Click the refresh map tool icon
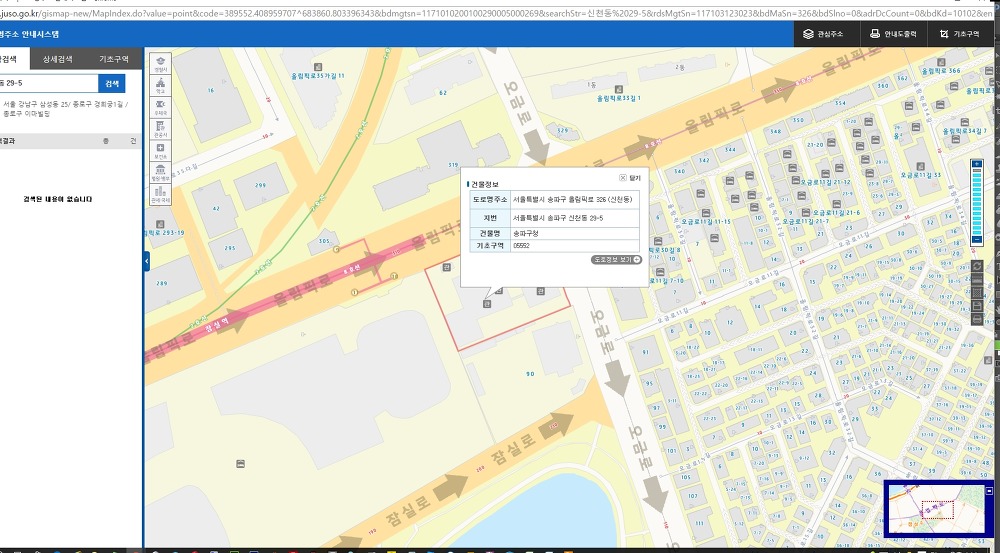Screen dimensions: 1000x553 tap(976, 266)
